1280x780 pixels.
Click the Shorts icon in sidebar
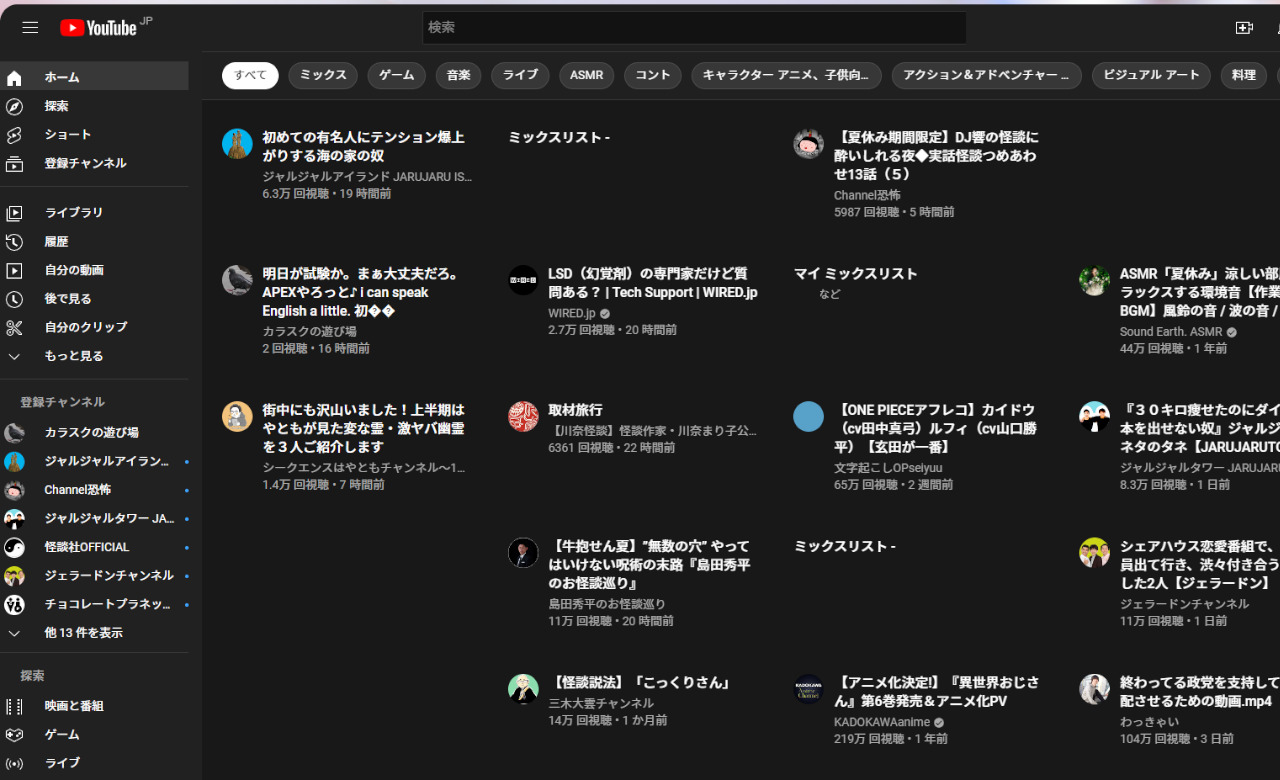pos(14,135)
